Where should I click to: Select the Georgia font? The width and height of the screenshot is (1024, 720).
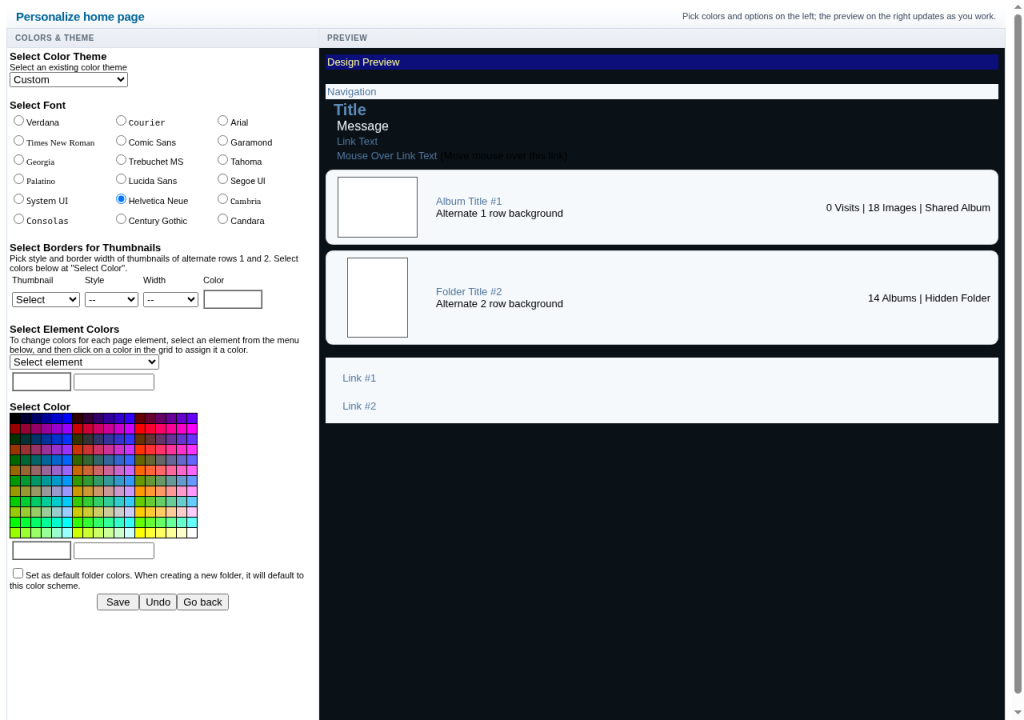pos(18,160)
